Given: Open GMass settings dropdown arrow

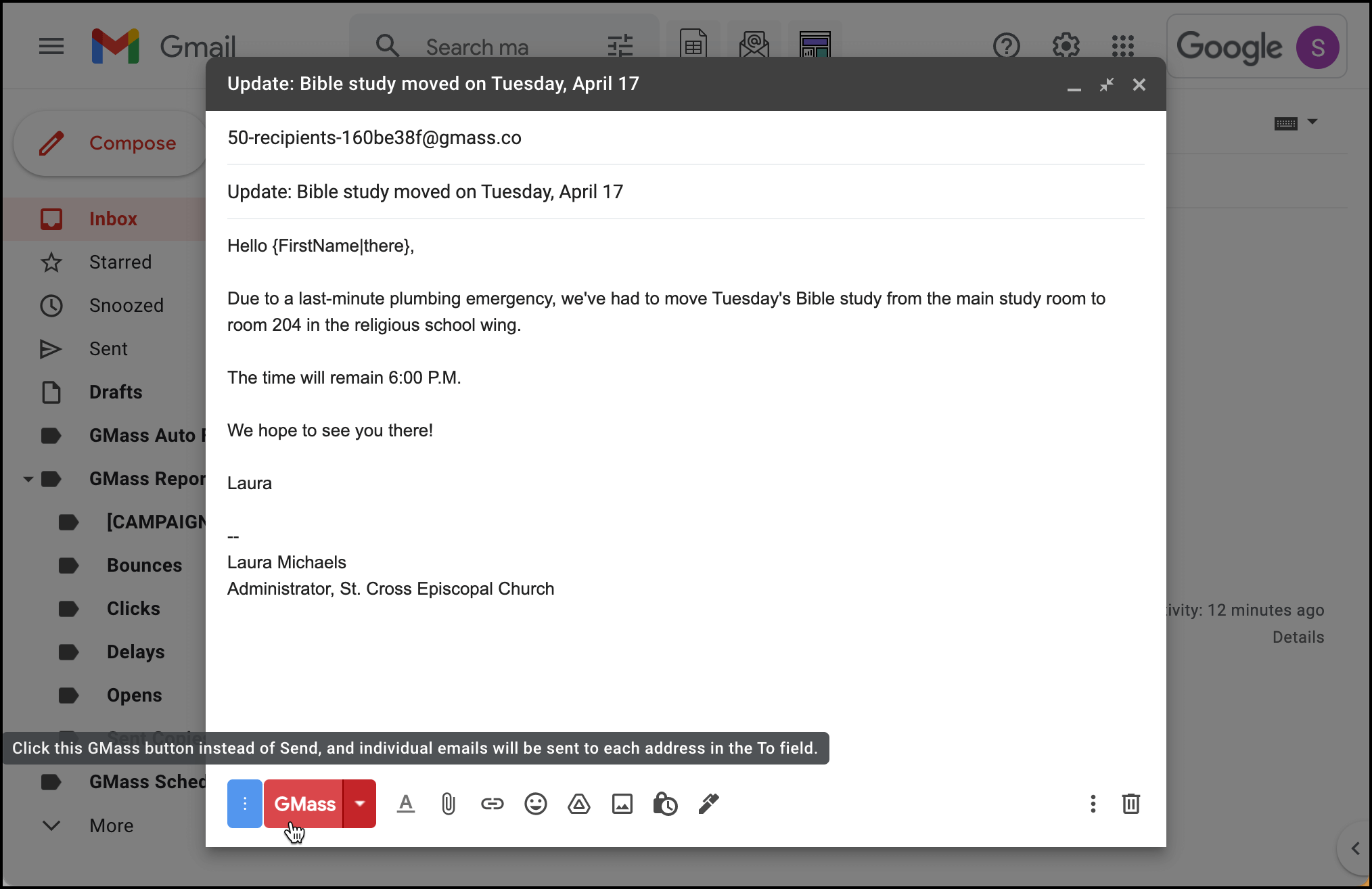Looking at the screenshot, I should coord(360,804).
